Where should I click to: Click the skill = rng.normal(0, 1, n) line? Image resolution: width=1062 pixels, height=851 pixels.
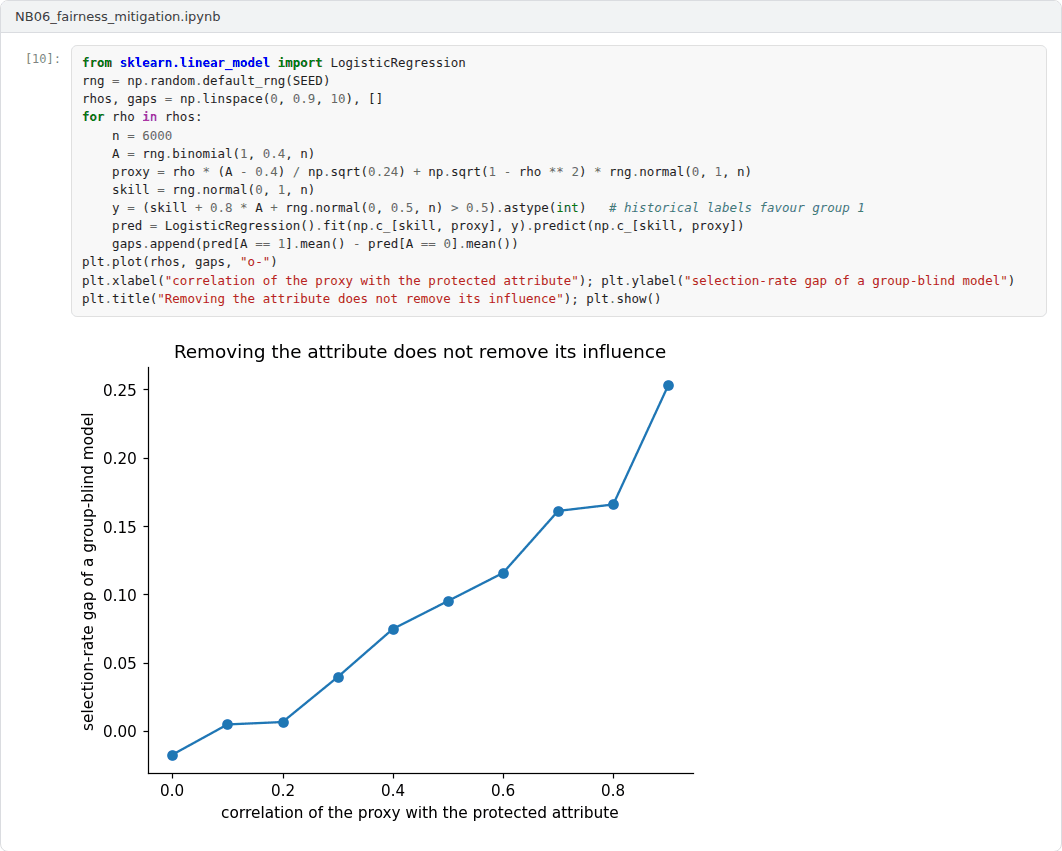[213, 190]
